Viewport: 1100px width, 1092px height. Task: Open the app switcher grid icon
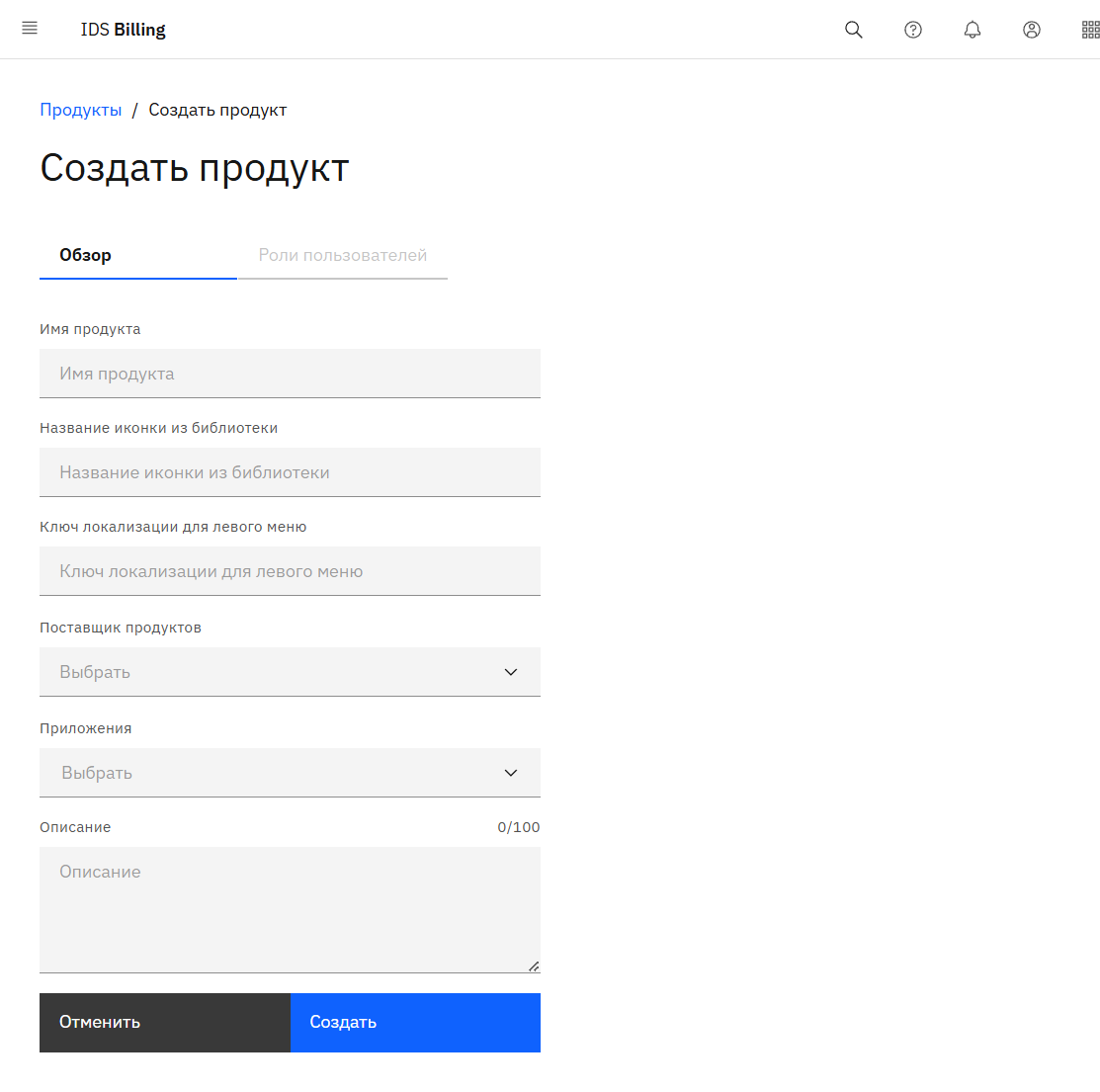(1090, 30)
